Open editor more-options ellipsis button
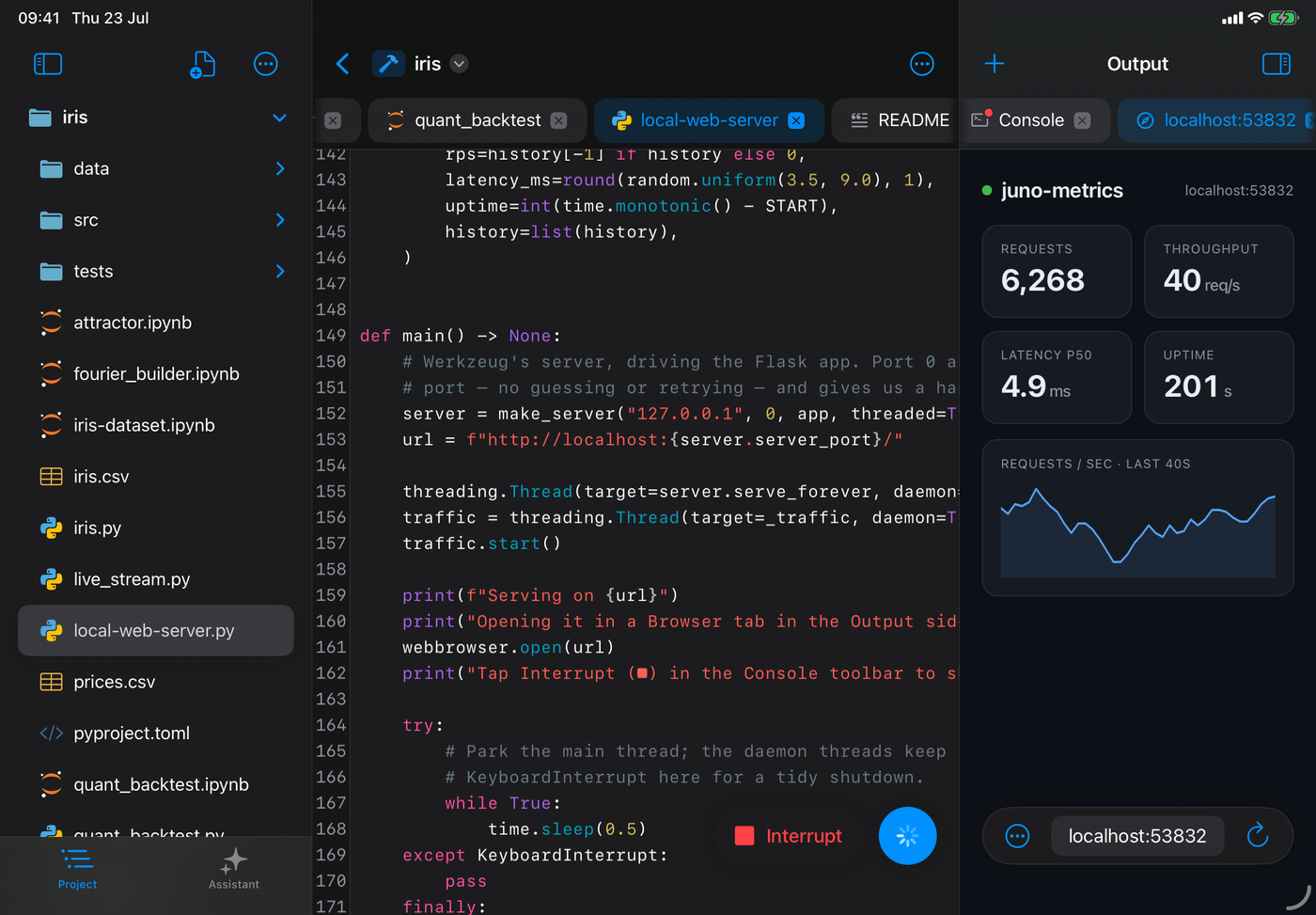Screen dimensions: 1316x915 pyautogui.click(x=922, y=64)
